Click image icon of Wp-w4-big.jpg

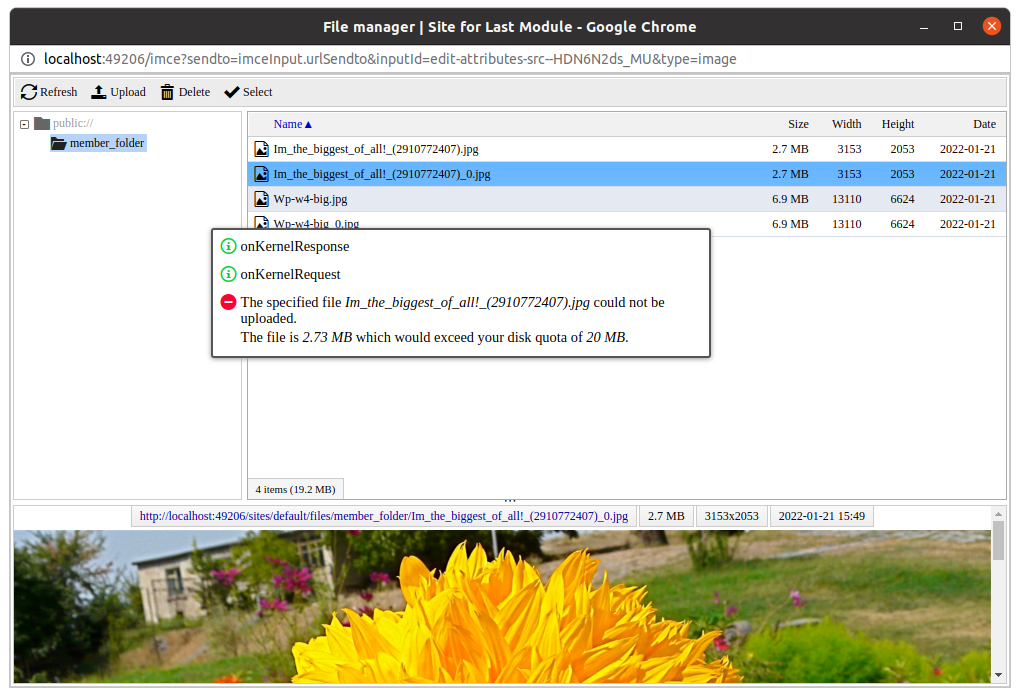point(261,199)
